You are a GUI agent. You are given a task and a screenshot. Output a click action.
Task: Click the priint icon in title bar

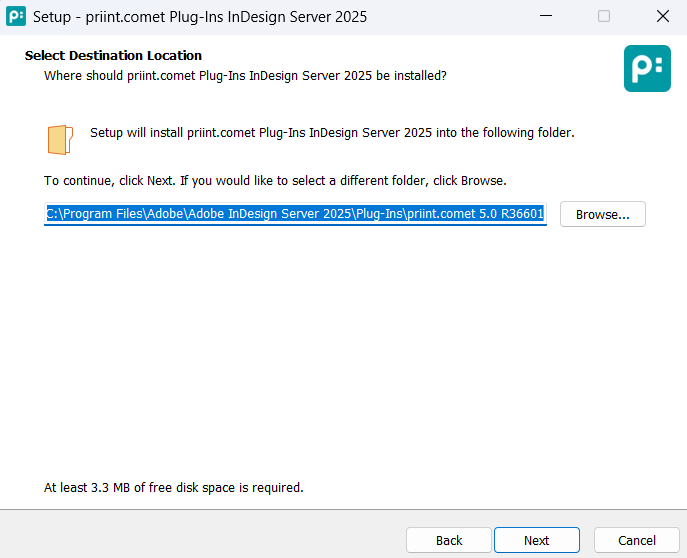click(x=16, y=16)
